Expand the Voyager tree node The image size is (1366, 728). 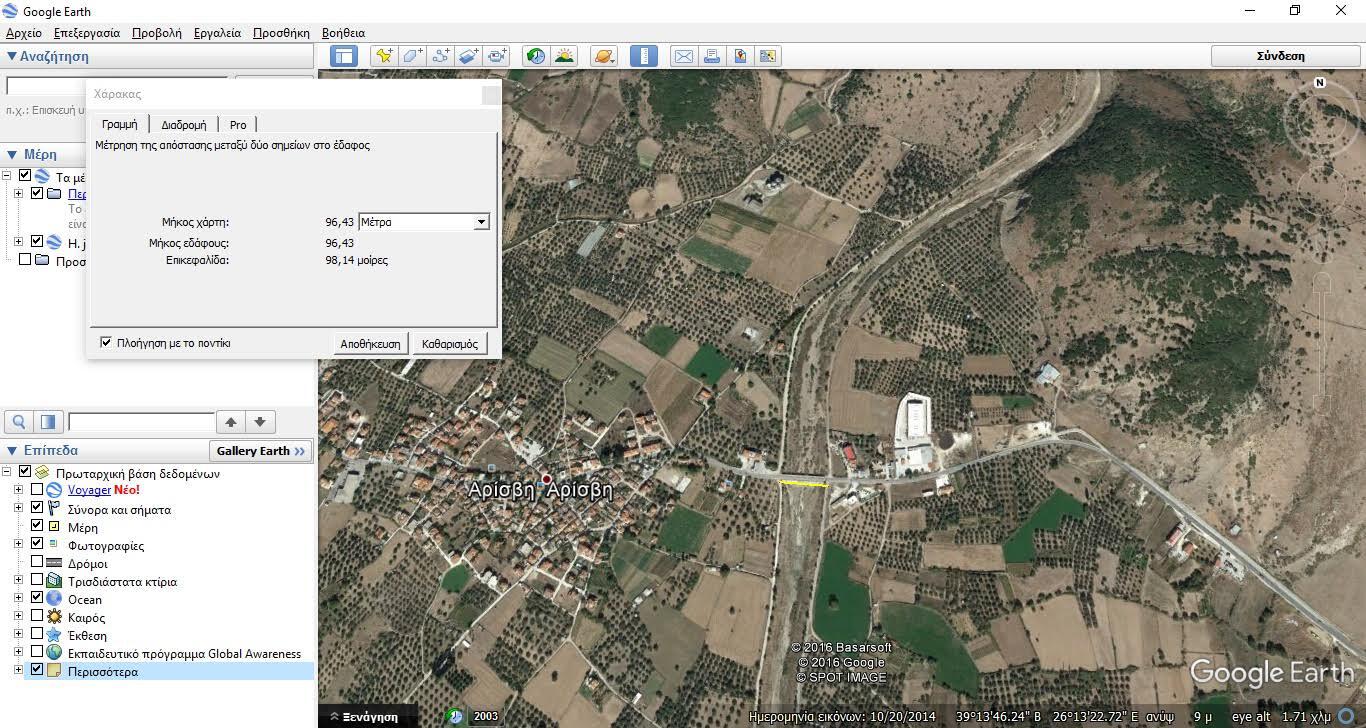pyautogui.click(x=18, y=490)
